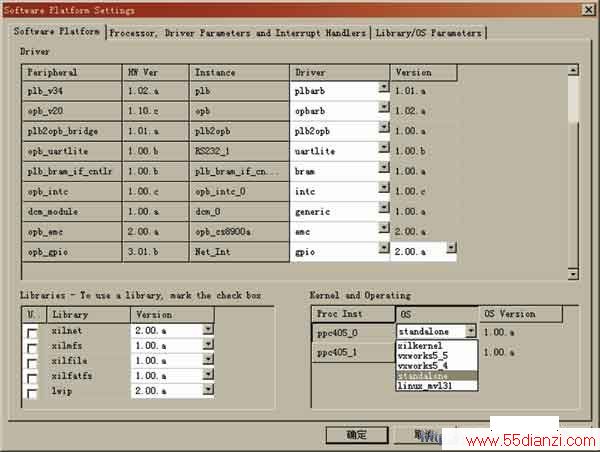Select the plb_v34 peripheral cell
600x452 pixels.
click(72, 91)
